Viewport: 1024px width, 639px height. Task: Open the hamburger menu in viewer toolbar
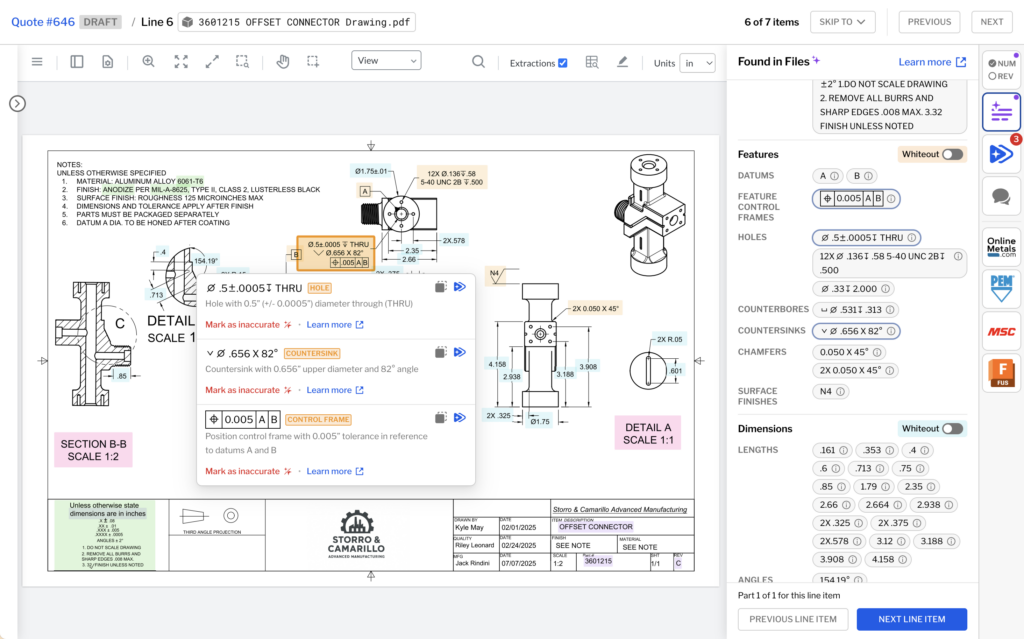pos(37,62)
